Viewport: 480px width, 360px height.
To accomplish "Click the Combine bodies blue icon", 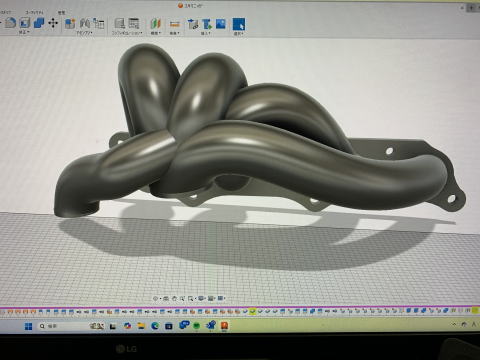I will click(x=39, y=23).
